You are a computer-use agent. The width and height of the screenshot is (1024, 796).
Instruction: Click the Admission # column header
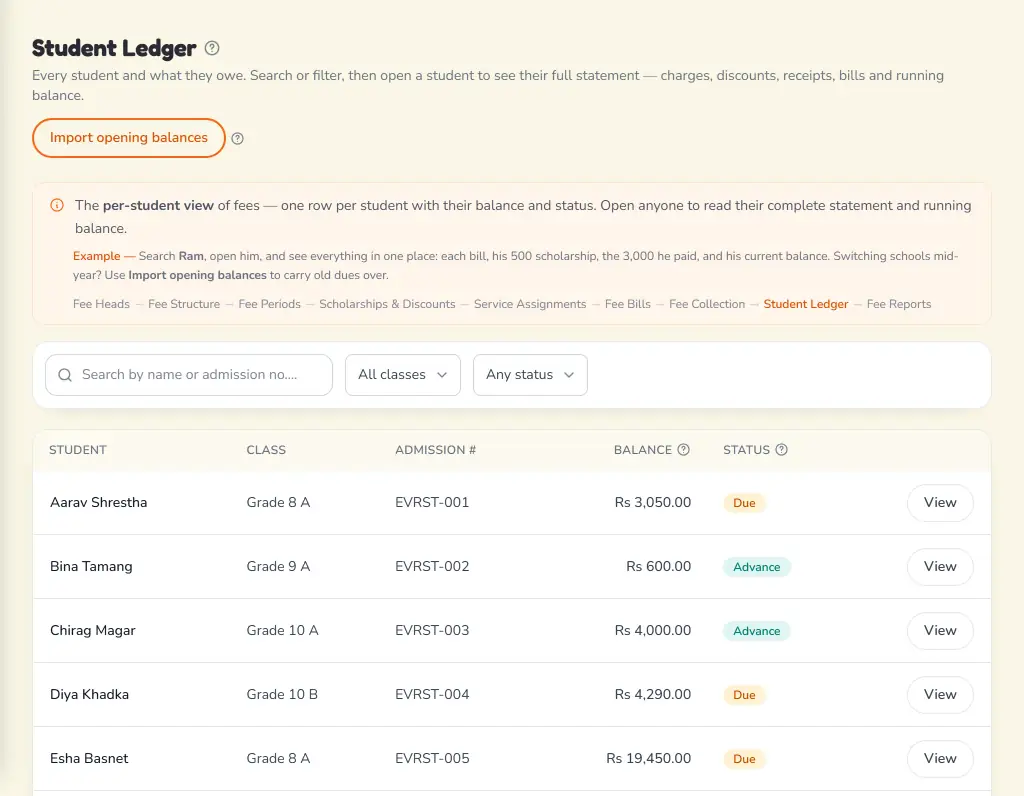tap(435, 450)
